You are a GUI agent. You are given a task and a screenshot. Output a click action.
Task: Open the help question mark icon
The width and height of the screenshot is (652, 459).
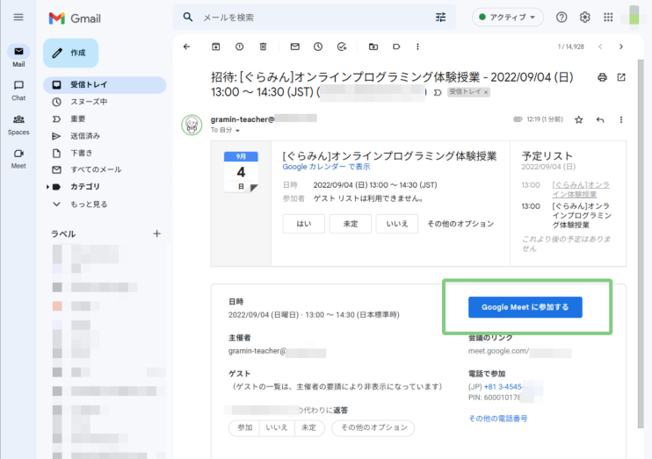pyautogui.click(x=561, y=17)
